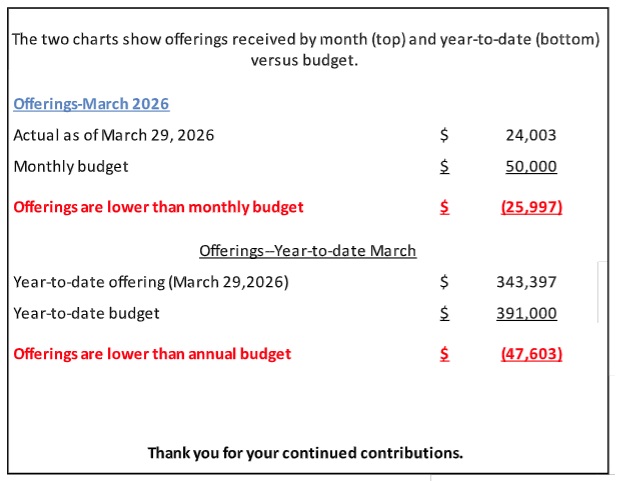Click the underlined 391,000 budget value

(526, 313)
